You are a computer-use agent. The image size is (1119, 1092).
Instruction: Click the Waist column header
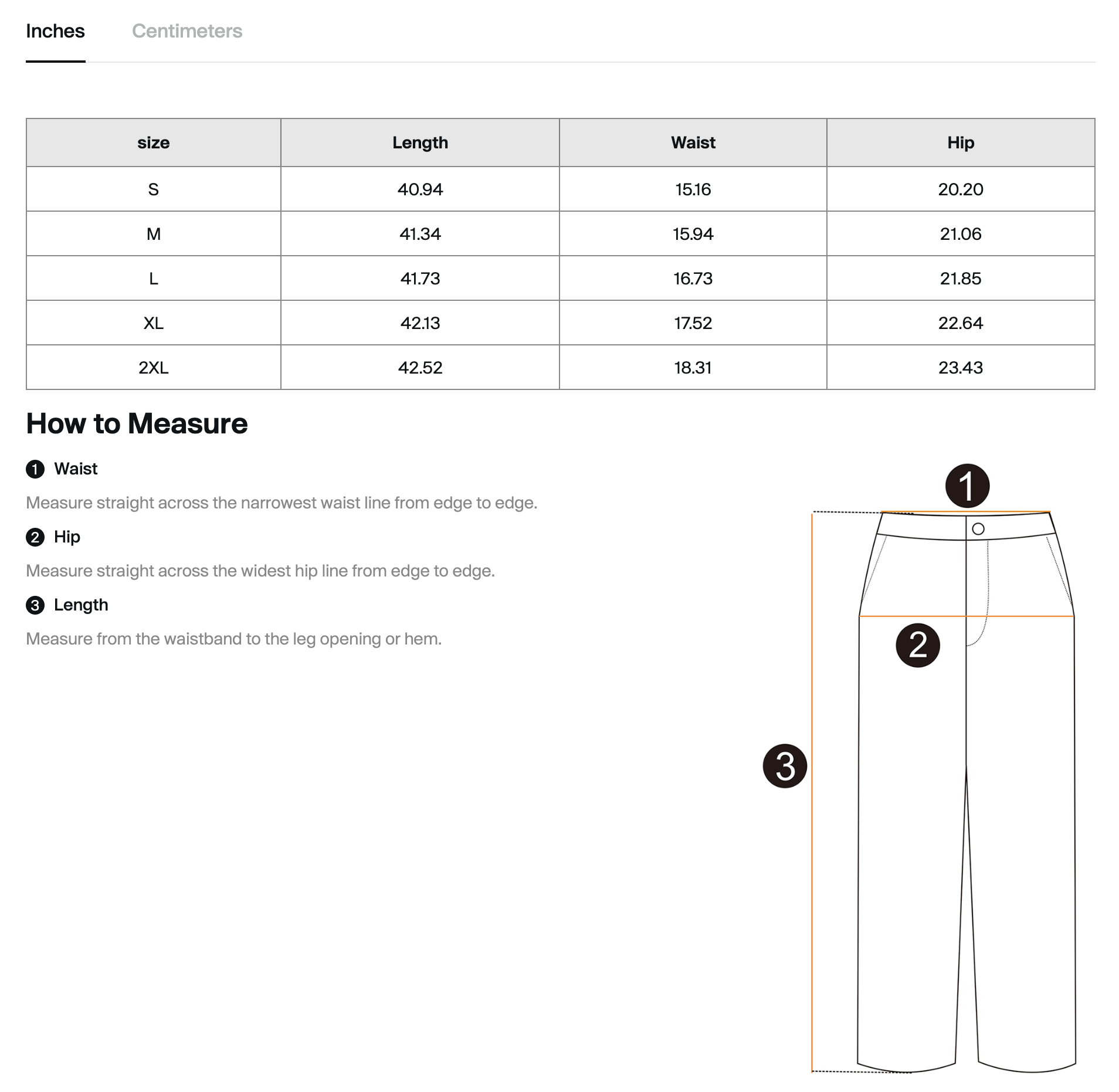693,143
